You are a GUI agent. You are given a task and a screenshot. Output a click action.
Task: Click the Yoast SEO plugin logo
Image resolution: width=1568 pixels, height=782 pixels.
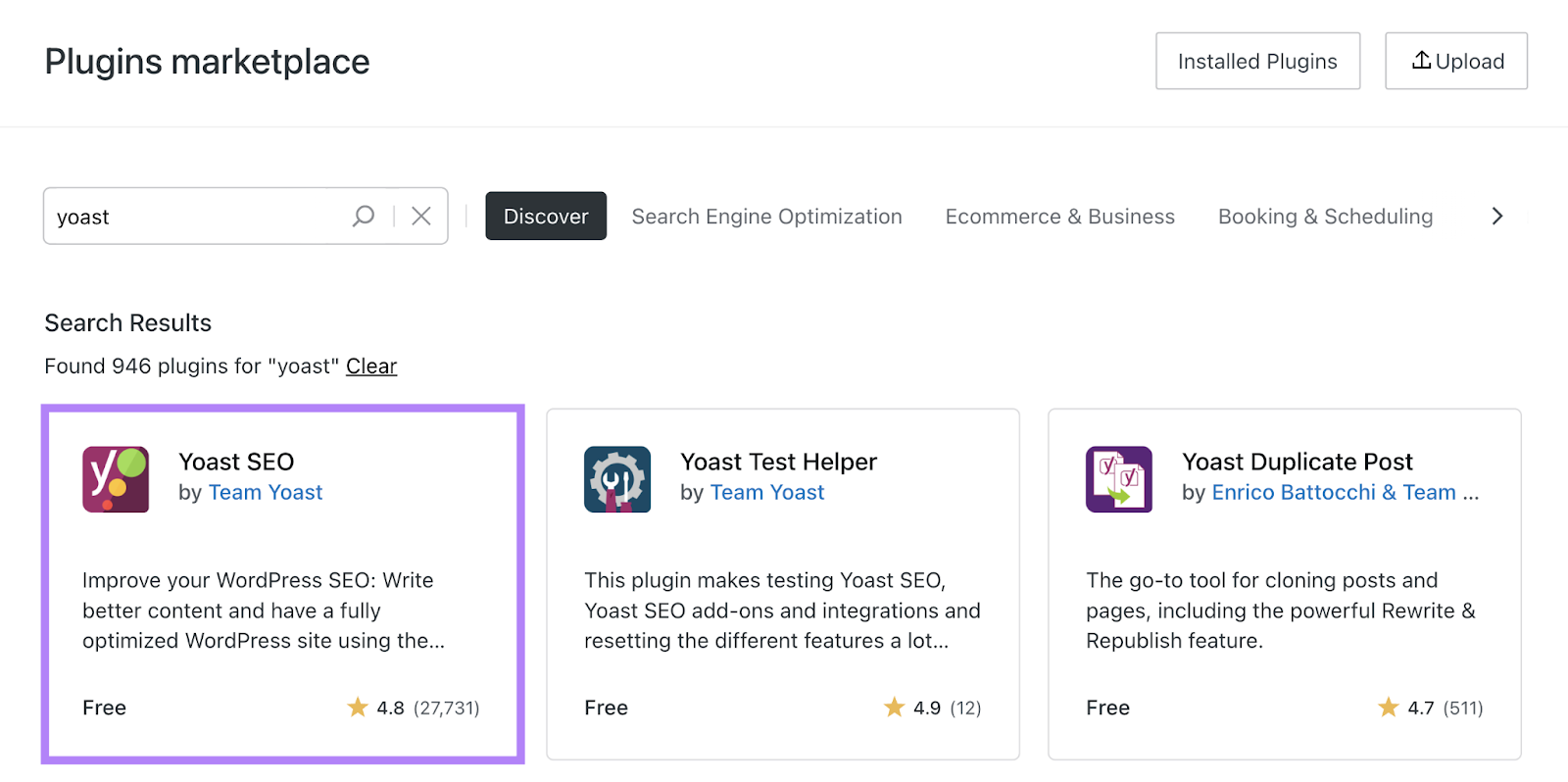coord(116,479)
